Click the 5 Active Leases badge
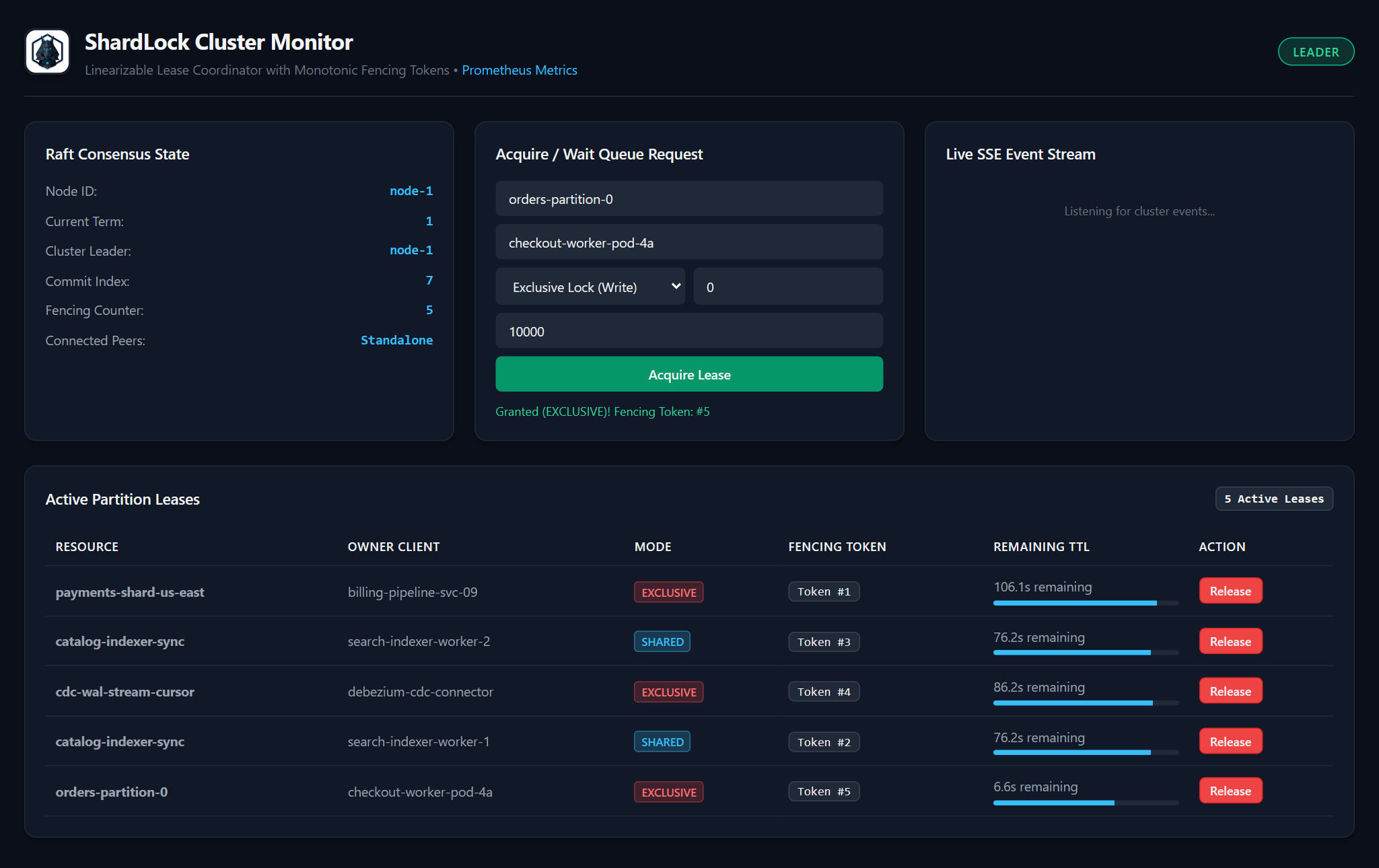 pyautogui.click(x=1273, y=499)
